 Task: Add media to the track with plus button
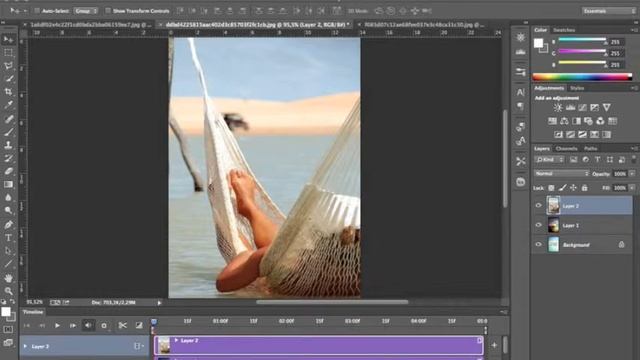point(494,345)
